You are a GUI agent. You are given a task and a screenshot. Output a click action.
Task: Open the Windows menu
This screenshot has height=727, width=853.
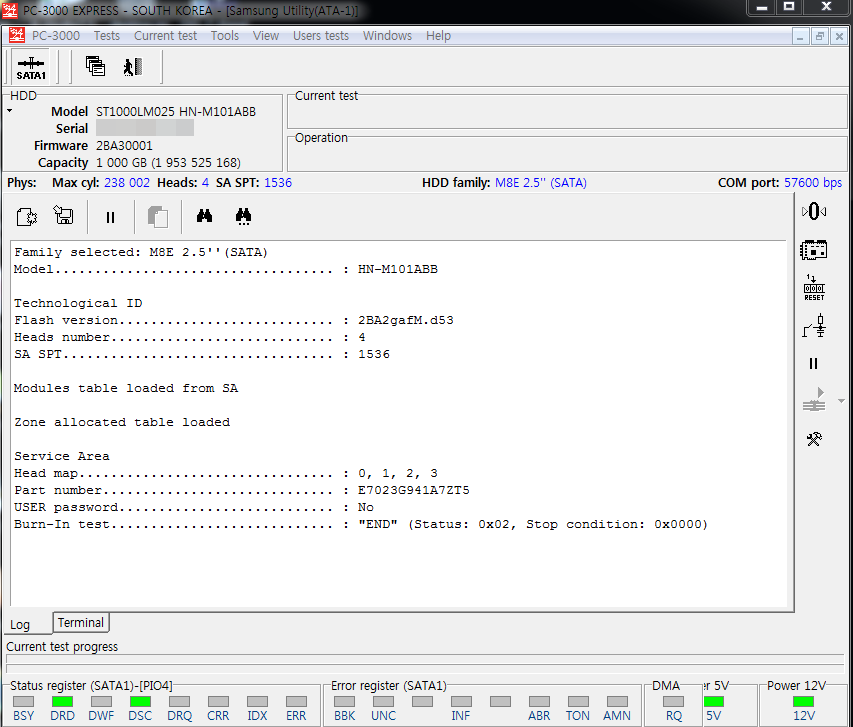point(387,36)
